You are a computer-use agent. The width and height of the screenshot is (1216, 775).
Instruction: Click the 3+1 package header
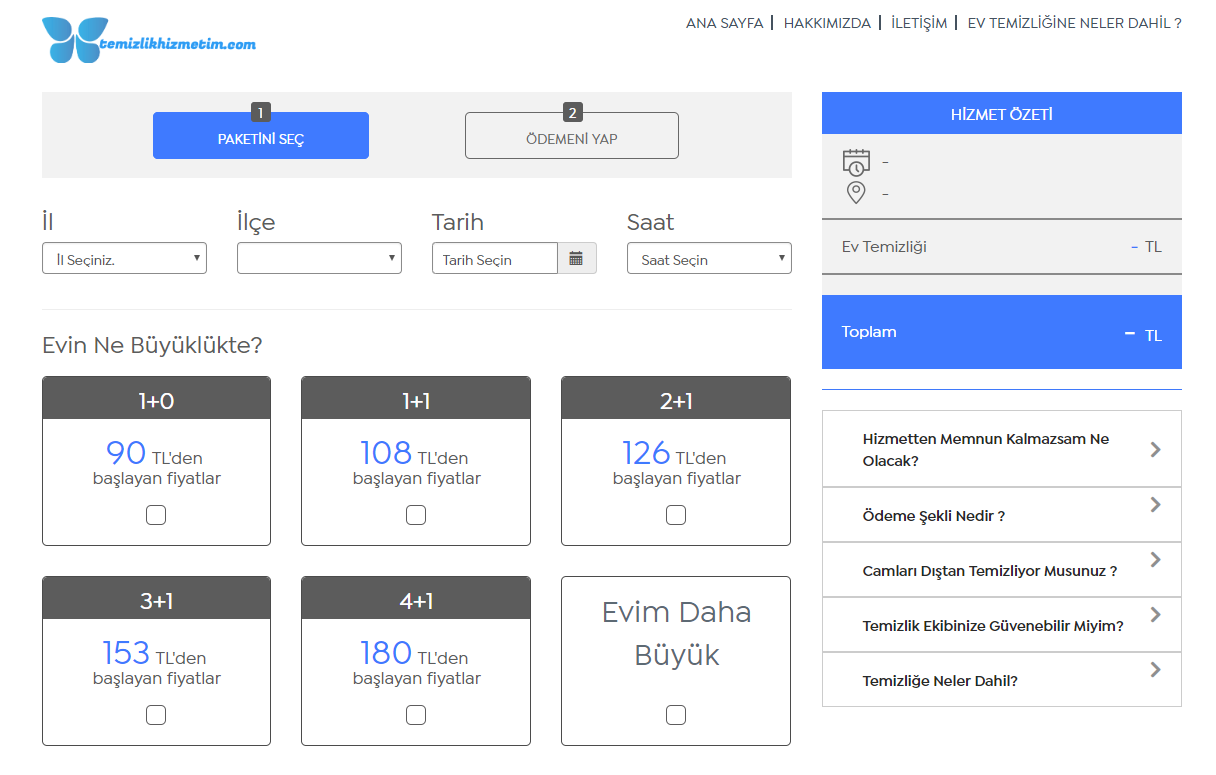tap(156, 599)
